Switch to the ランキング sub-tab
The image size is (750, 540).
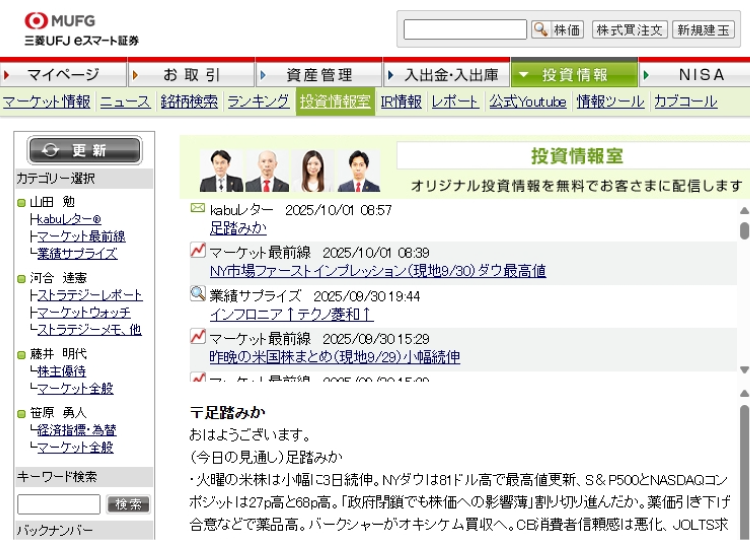pos(258,102)
